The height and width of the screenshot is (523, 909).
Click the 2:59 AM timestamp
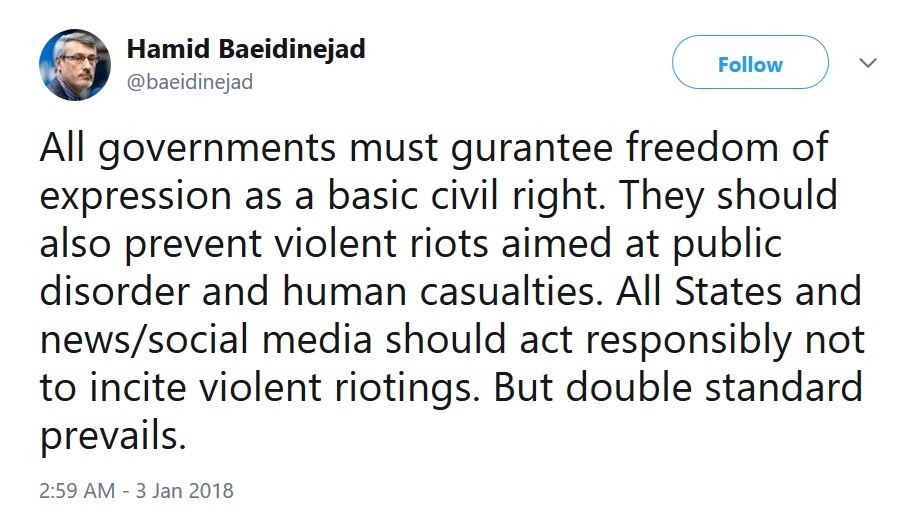(x=76, y=491)
